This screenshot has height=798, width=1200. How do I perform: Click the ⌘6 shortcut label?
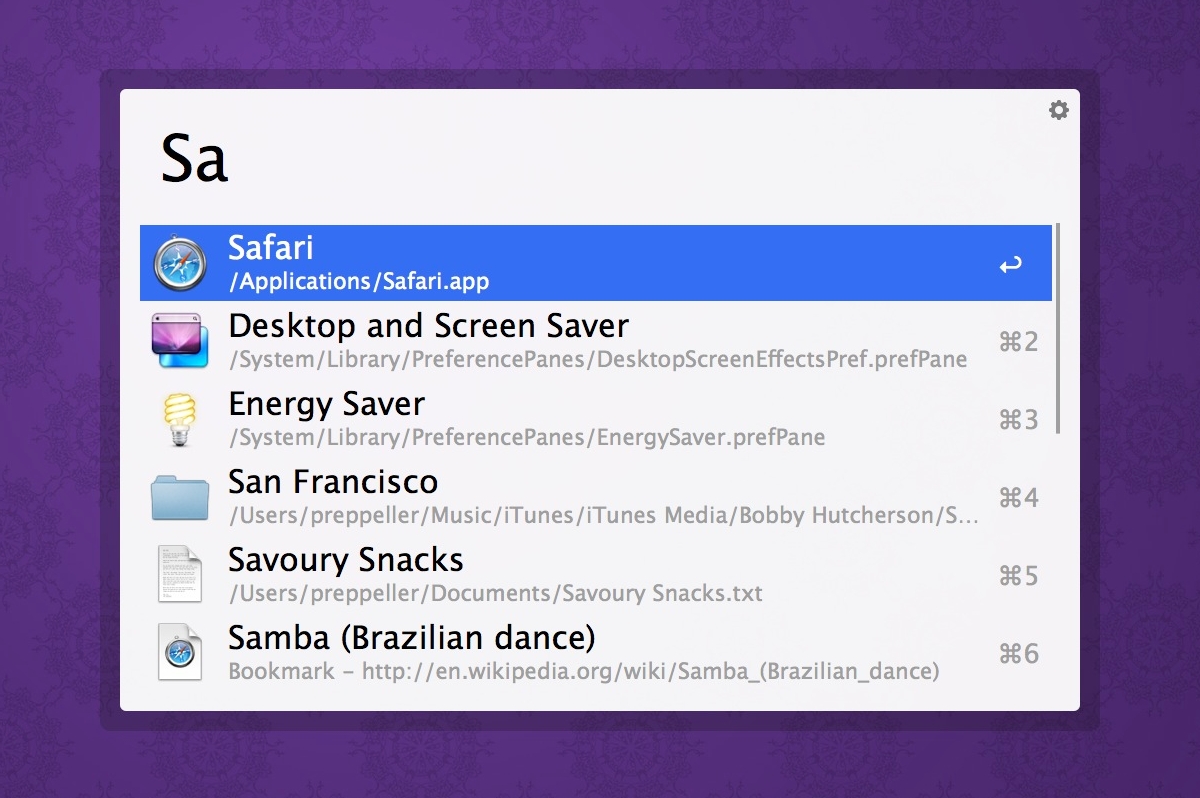1018,654
